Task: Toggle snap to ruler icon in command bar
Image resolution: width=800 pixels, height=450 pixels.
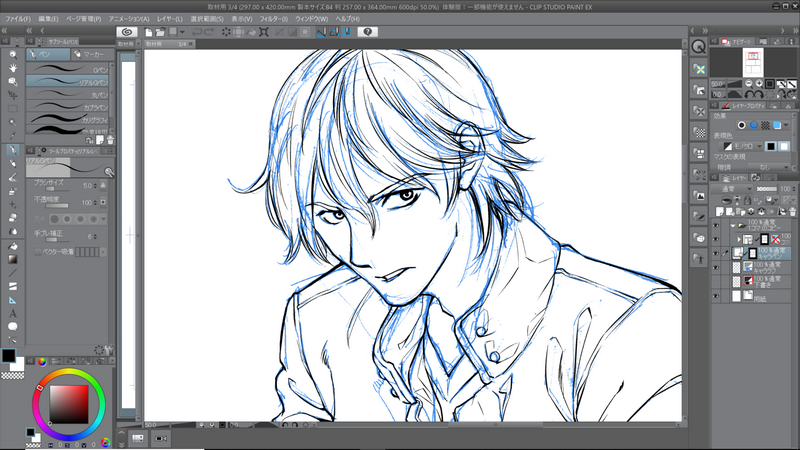Action: [x=321, y=32]
